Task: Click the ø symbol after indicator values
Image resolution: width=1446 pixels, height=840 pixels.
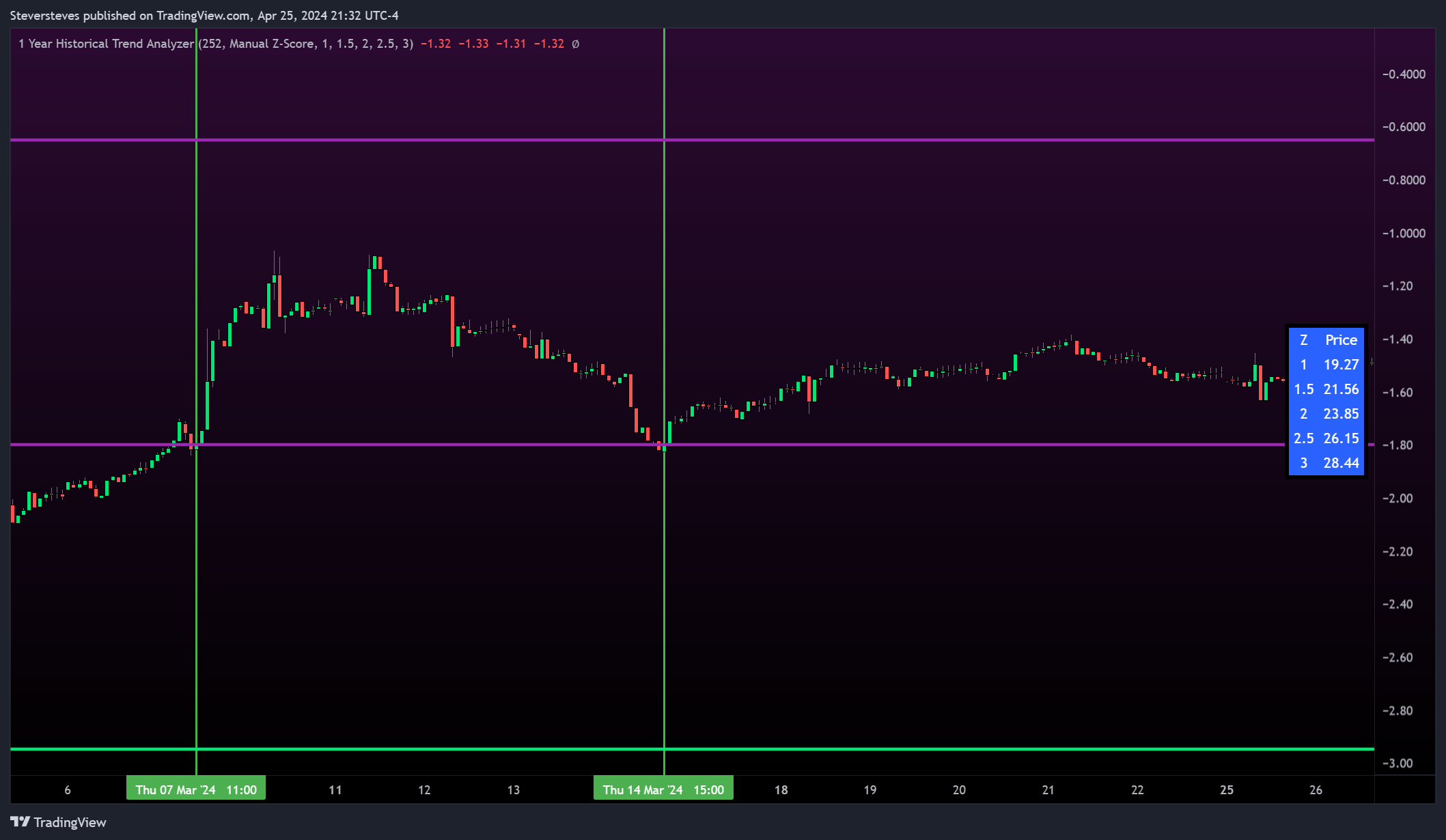Action: (575, 44)
